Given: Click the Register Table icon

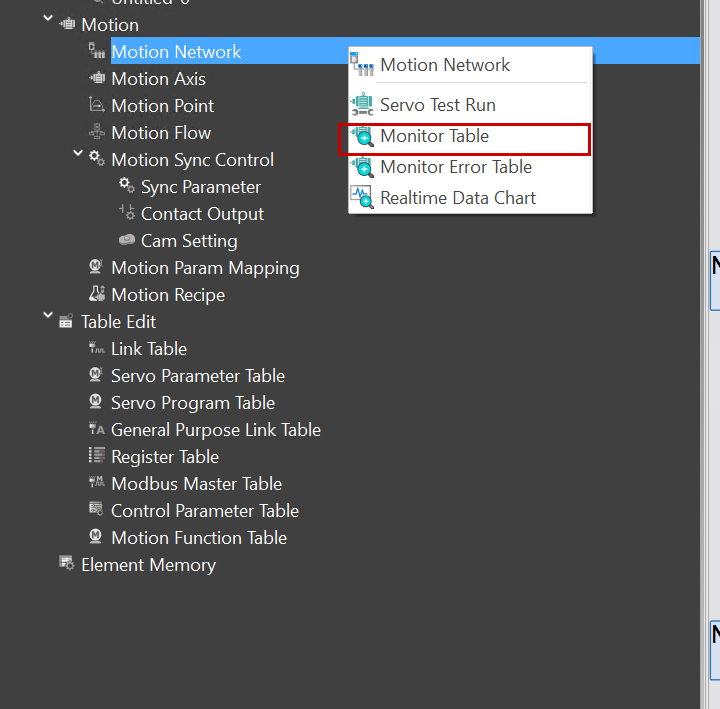Looking at the screenshot, I should point(97,456).
